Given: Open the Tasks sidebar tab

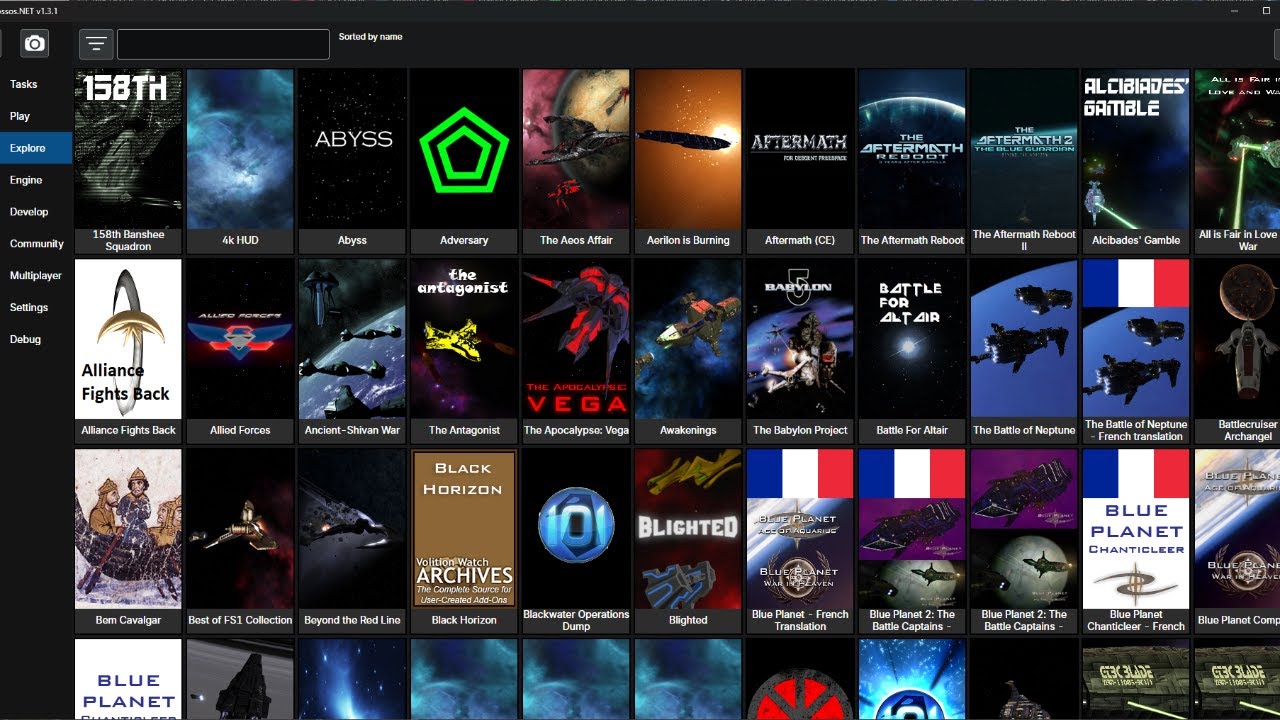Looking at the screenshot, I should pyautogui.click(x=36, y=84).
